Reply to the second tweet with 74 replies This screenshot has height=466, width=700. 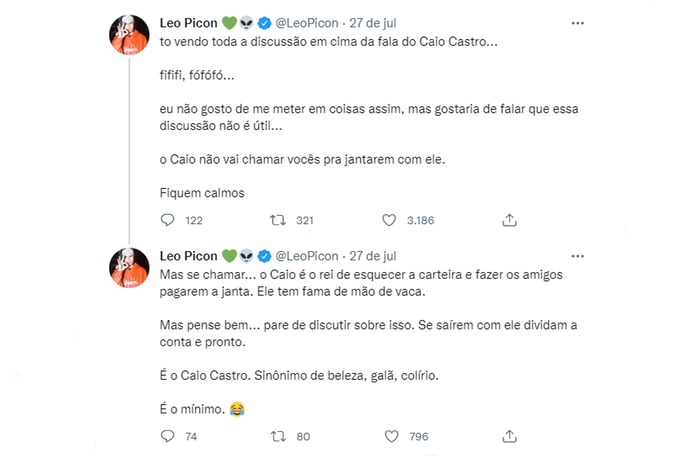(168, 436)
